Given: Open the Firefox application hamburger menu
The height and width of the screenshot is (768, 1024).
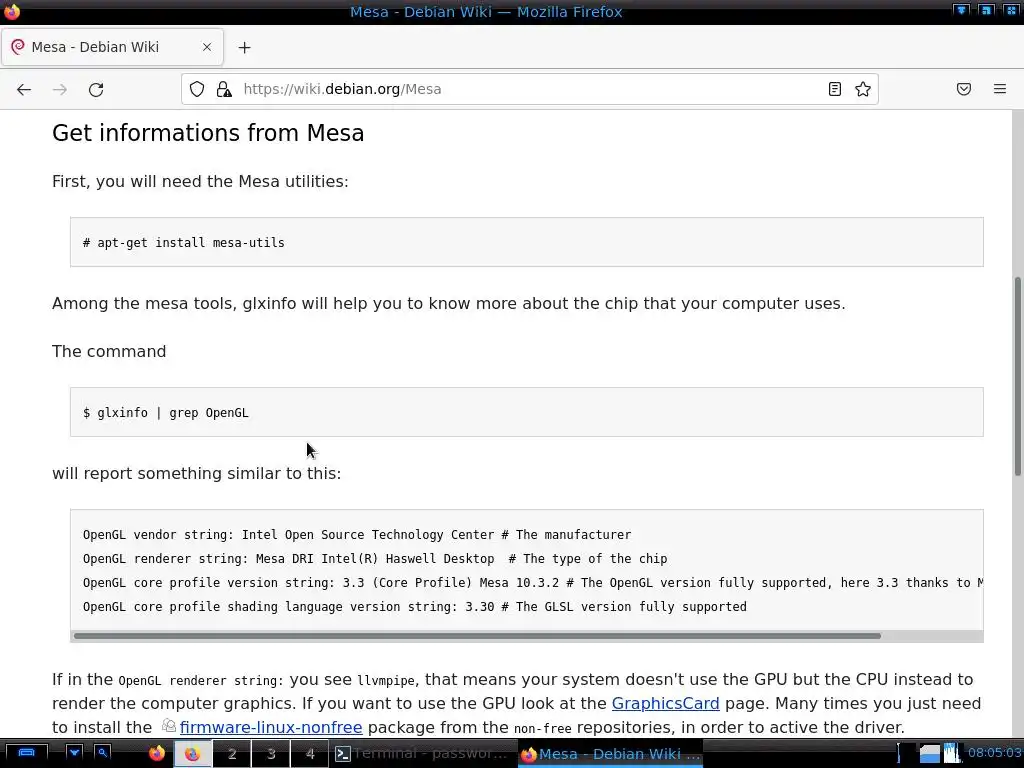Looking at the screenshot, I should (x=1000, y=89).
